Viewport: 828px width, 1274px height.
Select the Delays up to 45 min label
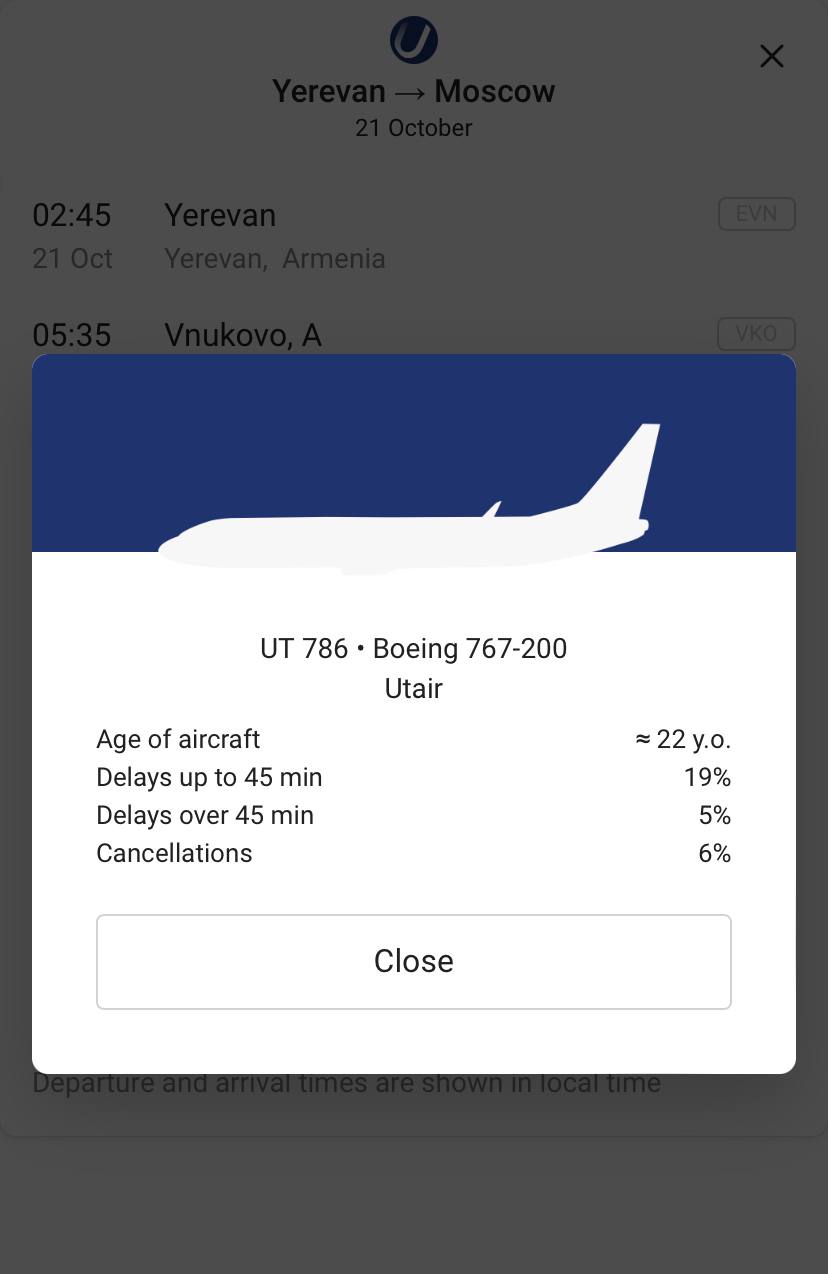(x=209, y=777)
